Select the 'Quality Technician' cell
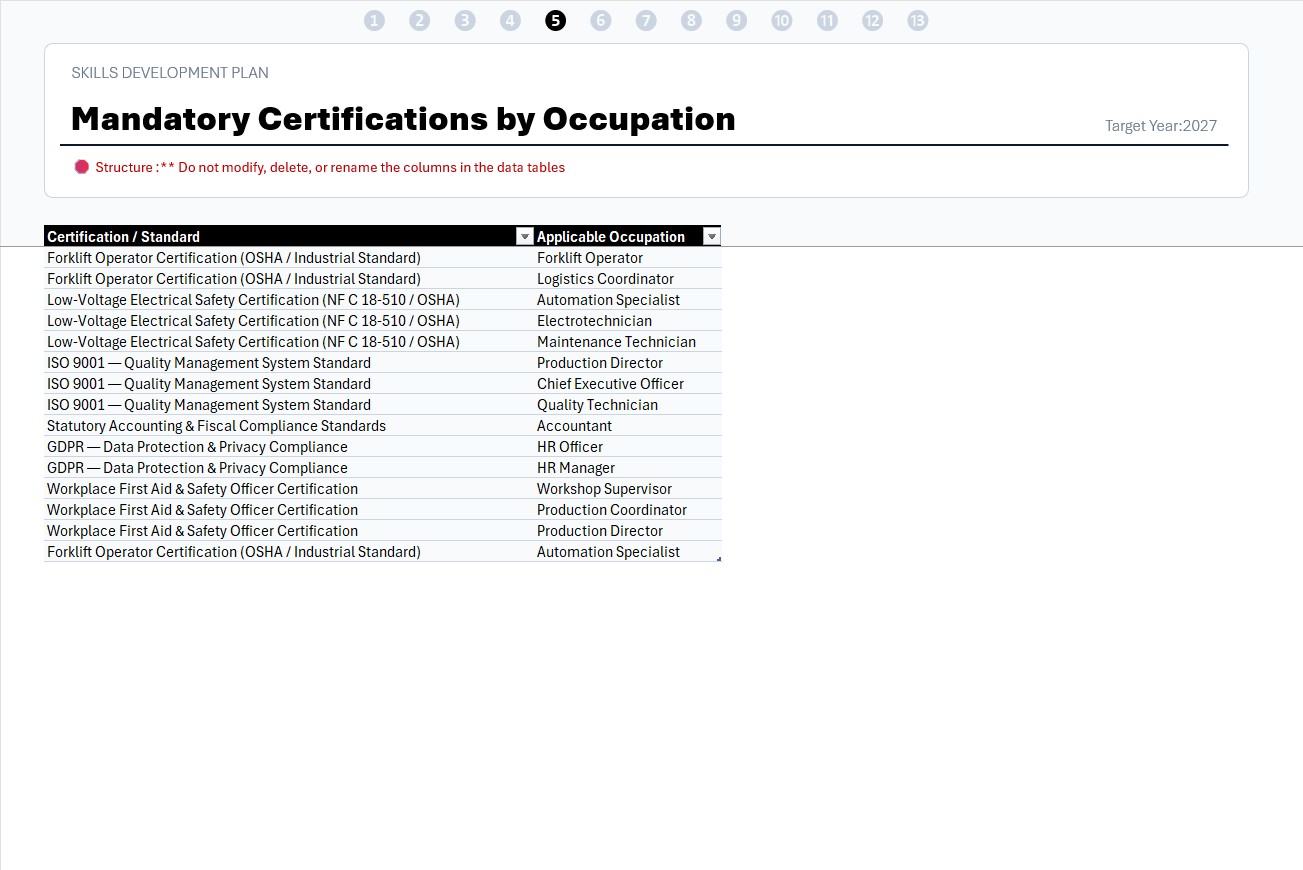1303x870 pixels. pos(627,405)
